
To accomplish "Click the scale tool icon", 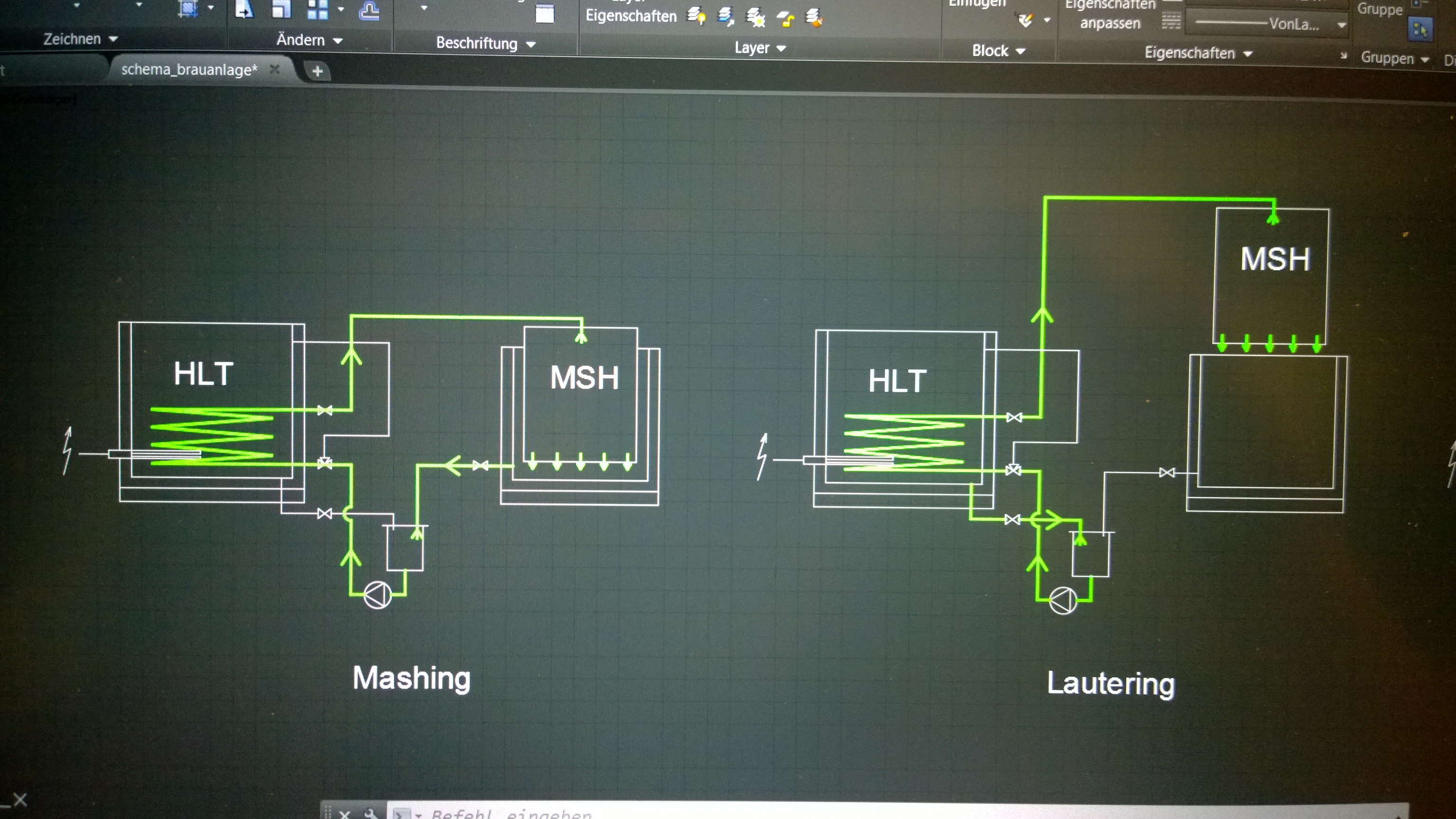I will click(281, 9).
